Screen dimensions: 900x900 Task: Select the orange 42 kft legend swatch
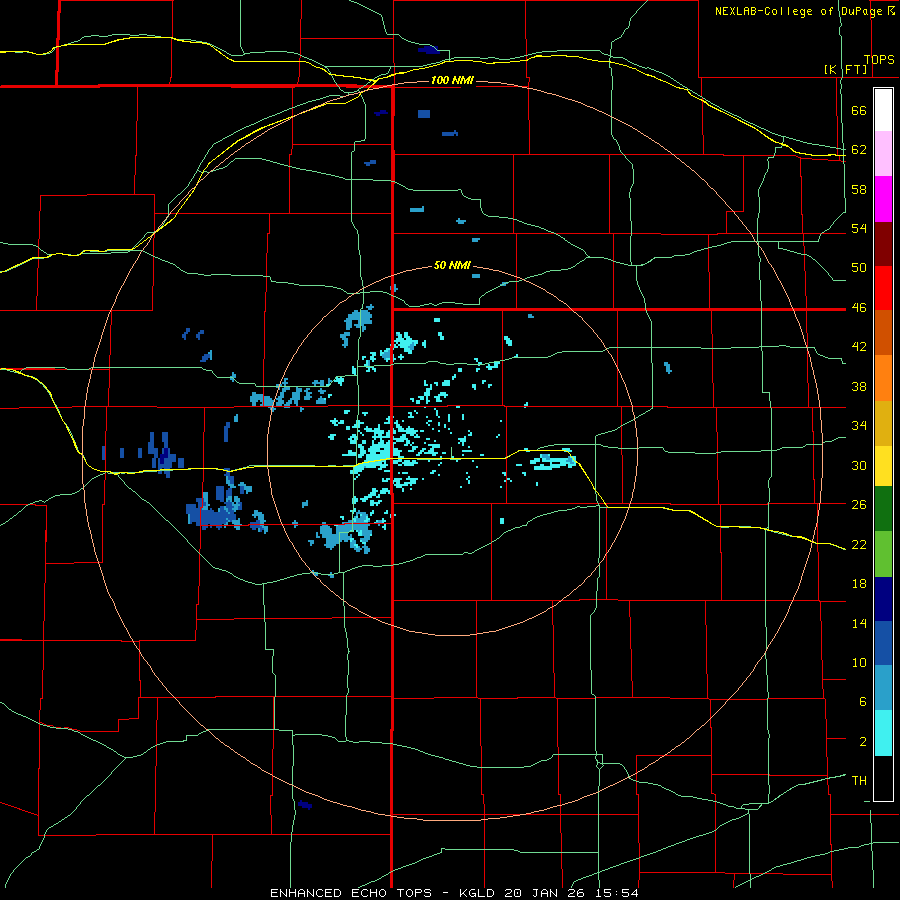[x=883, y=378]
